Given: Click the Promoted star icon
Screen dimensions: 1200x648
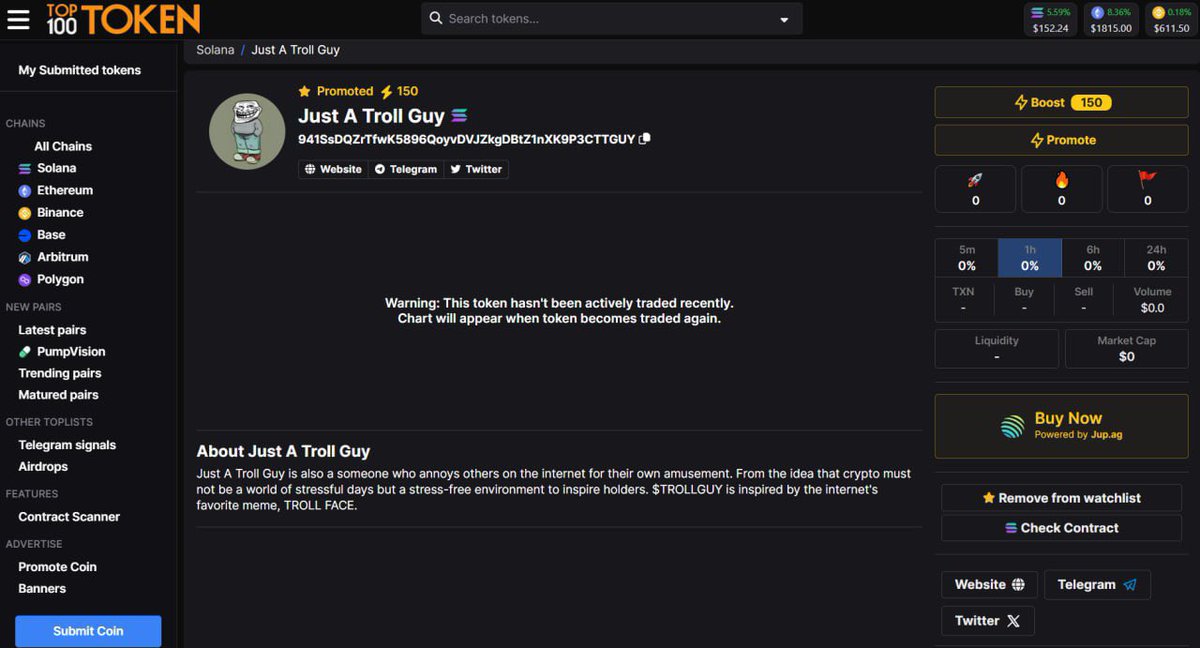Looking at the screenshot, I should pyautogui.click(x=305, y=91).
